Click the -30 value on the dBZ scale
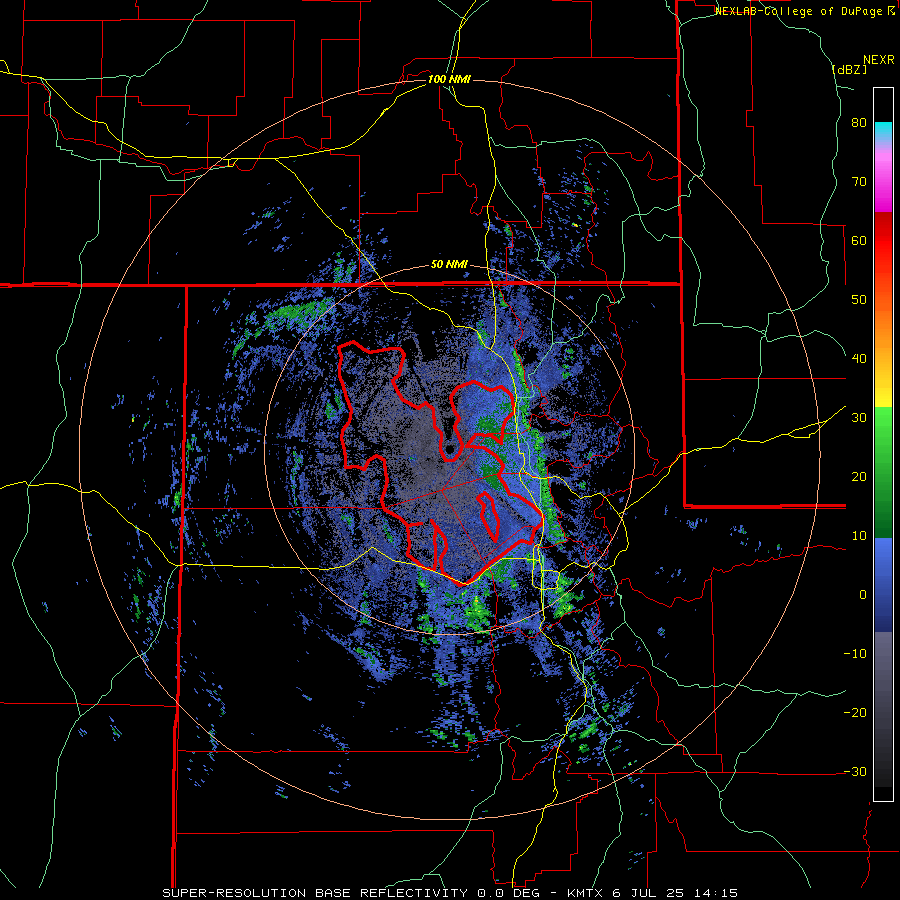 pos(855,771)
